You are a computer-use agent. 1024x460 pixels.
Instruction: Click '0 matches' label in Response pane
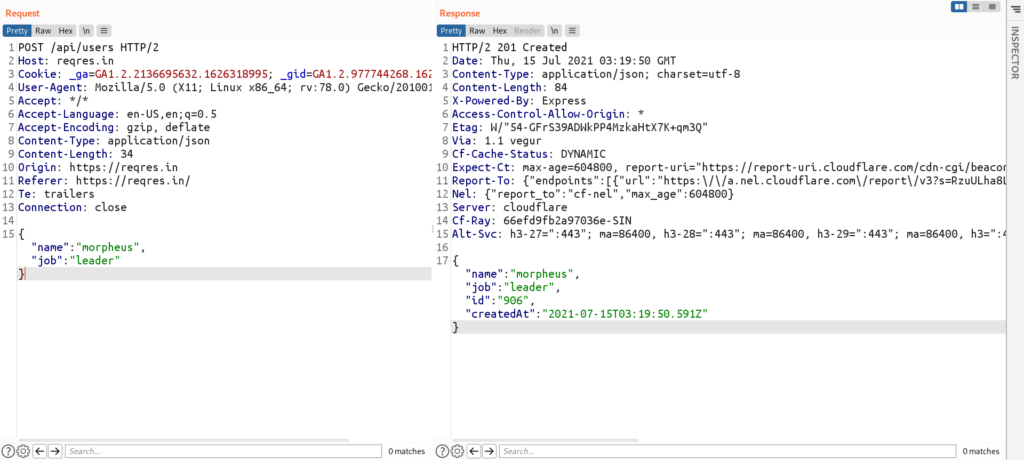tap(980, 452)
